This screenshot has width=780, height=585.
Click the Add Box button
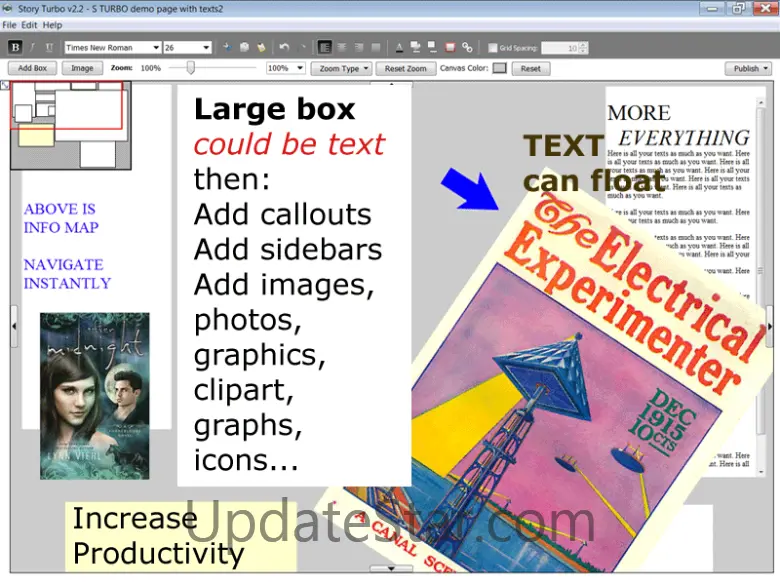tap(32, 68)
